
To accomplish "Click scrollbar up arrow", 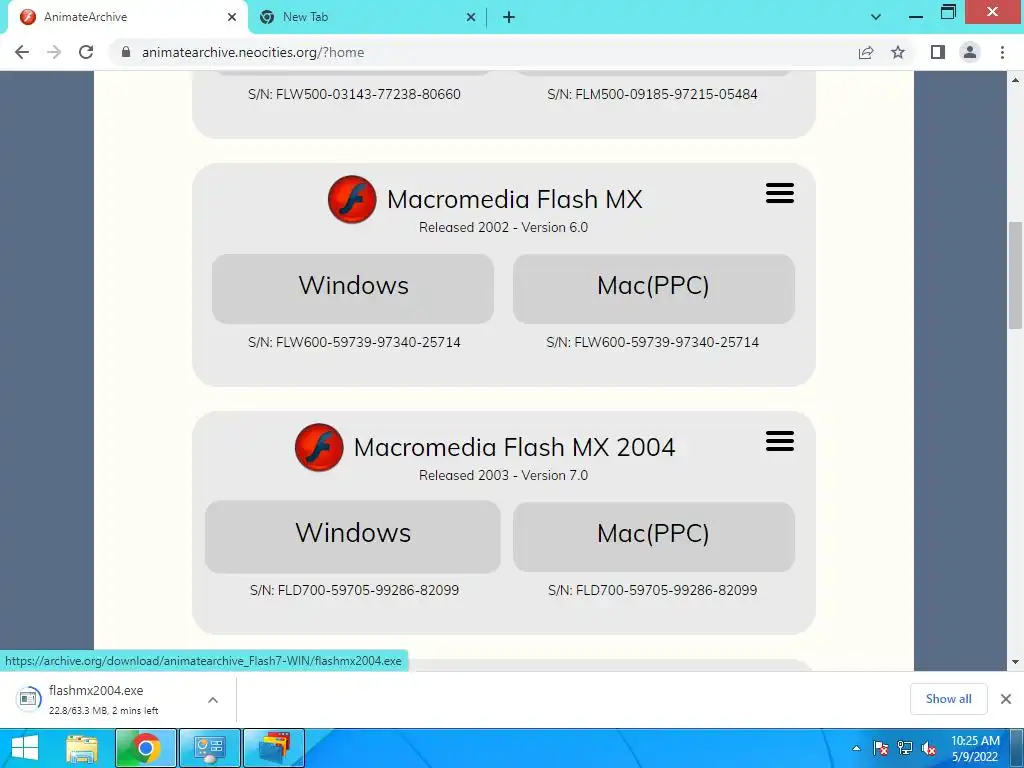I will pyautogui.click(x=1016, y=80).
